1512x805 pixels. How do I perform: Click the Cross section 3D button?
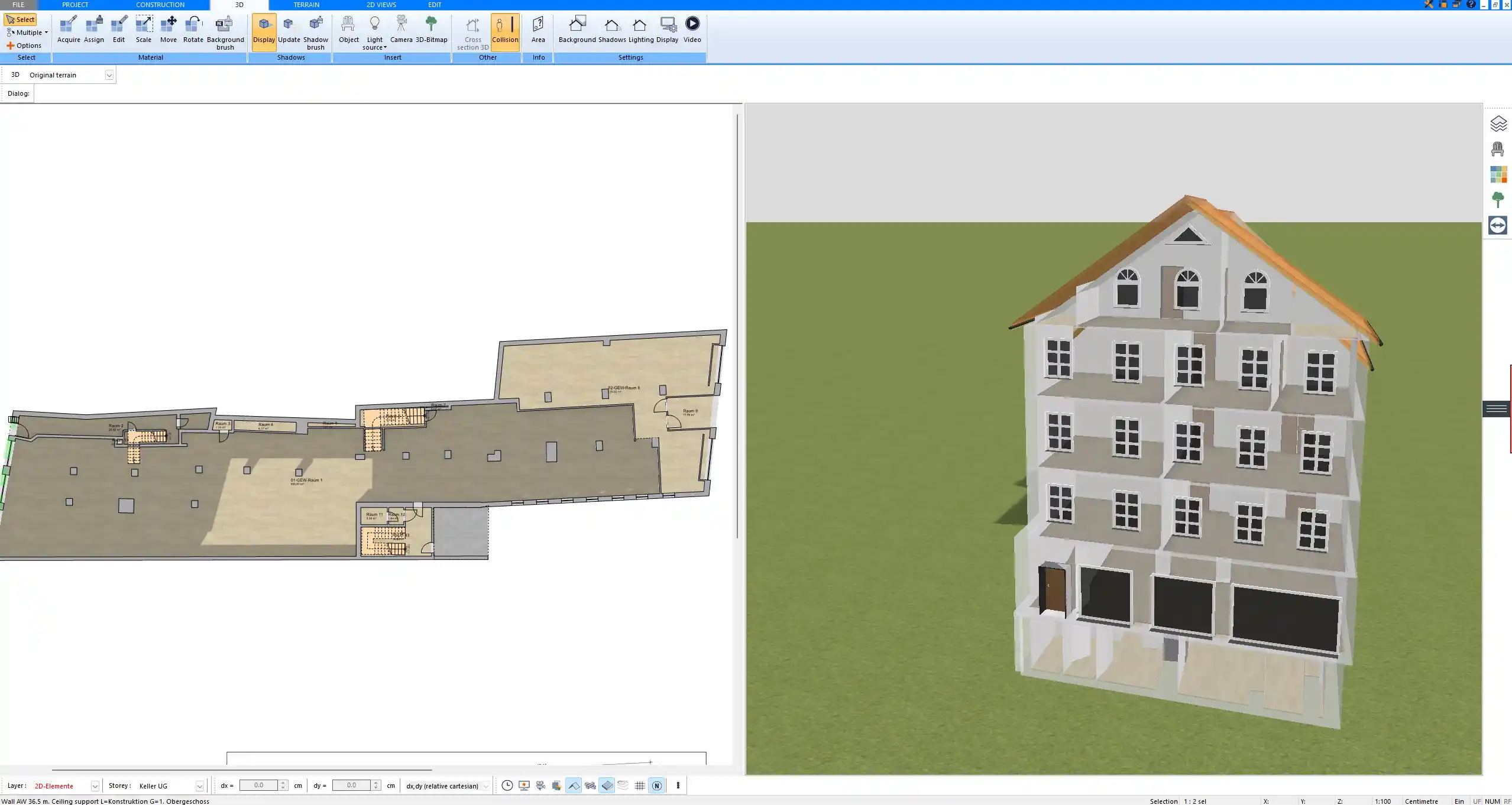[x=472, y=33]
